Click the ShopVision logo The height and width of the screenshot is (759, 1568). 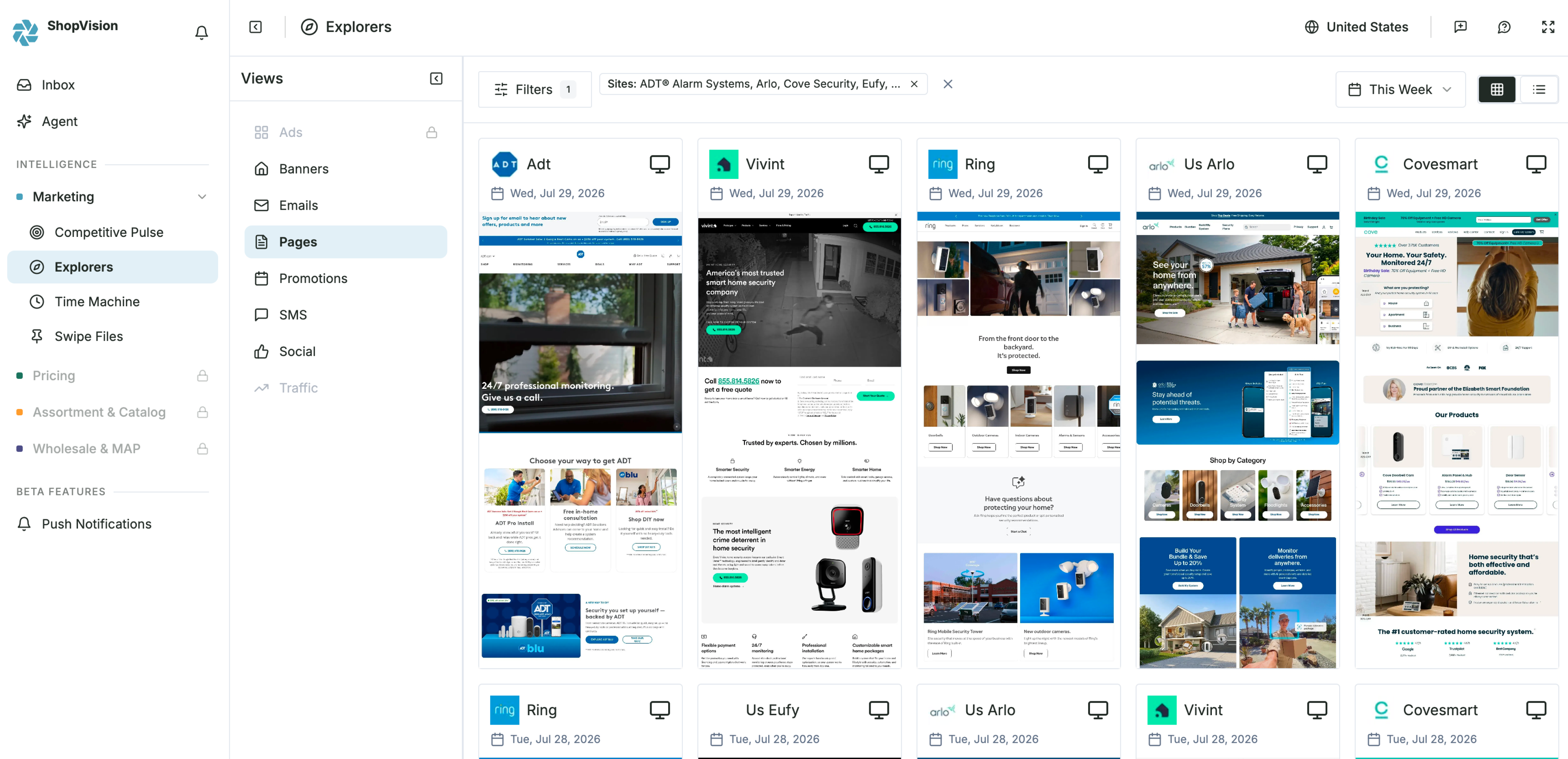tap(26, 32)
